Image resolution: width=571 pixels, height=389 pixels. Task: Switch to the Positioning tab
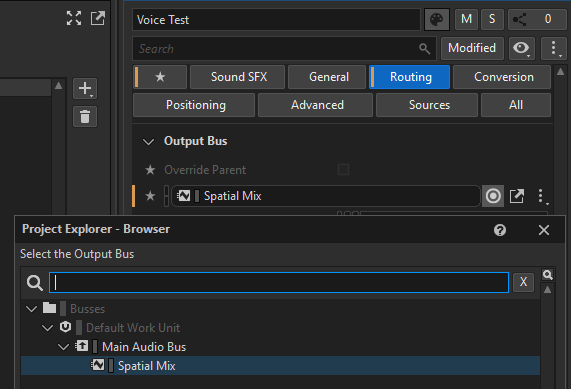[x=194, y=105]
